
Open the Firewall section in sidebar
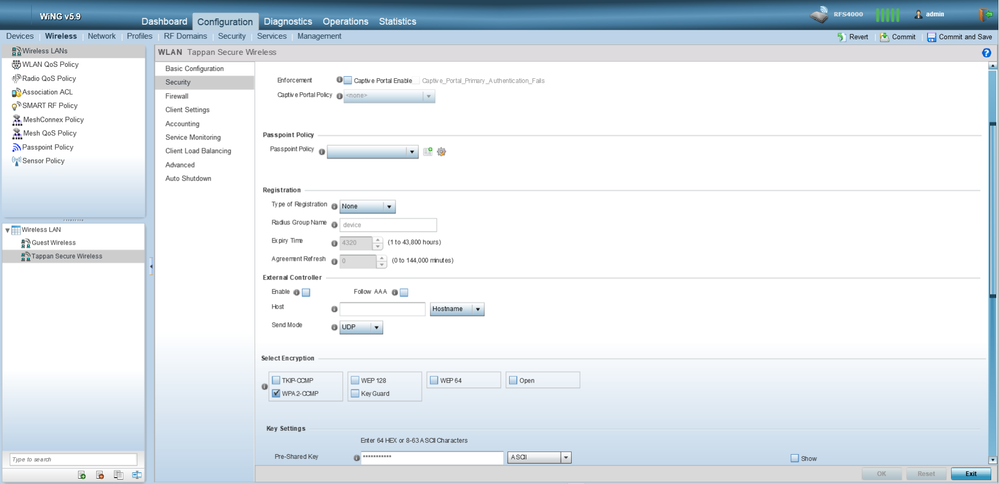pyautogui.click(x=177, y=96)
